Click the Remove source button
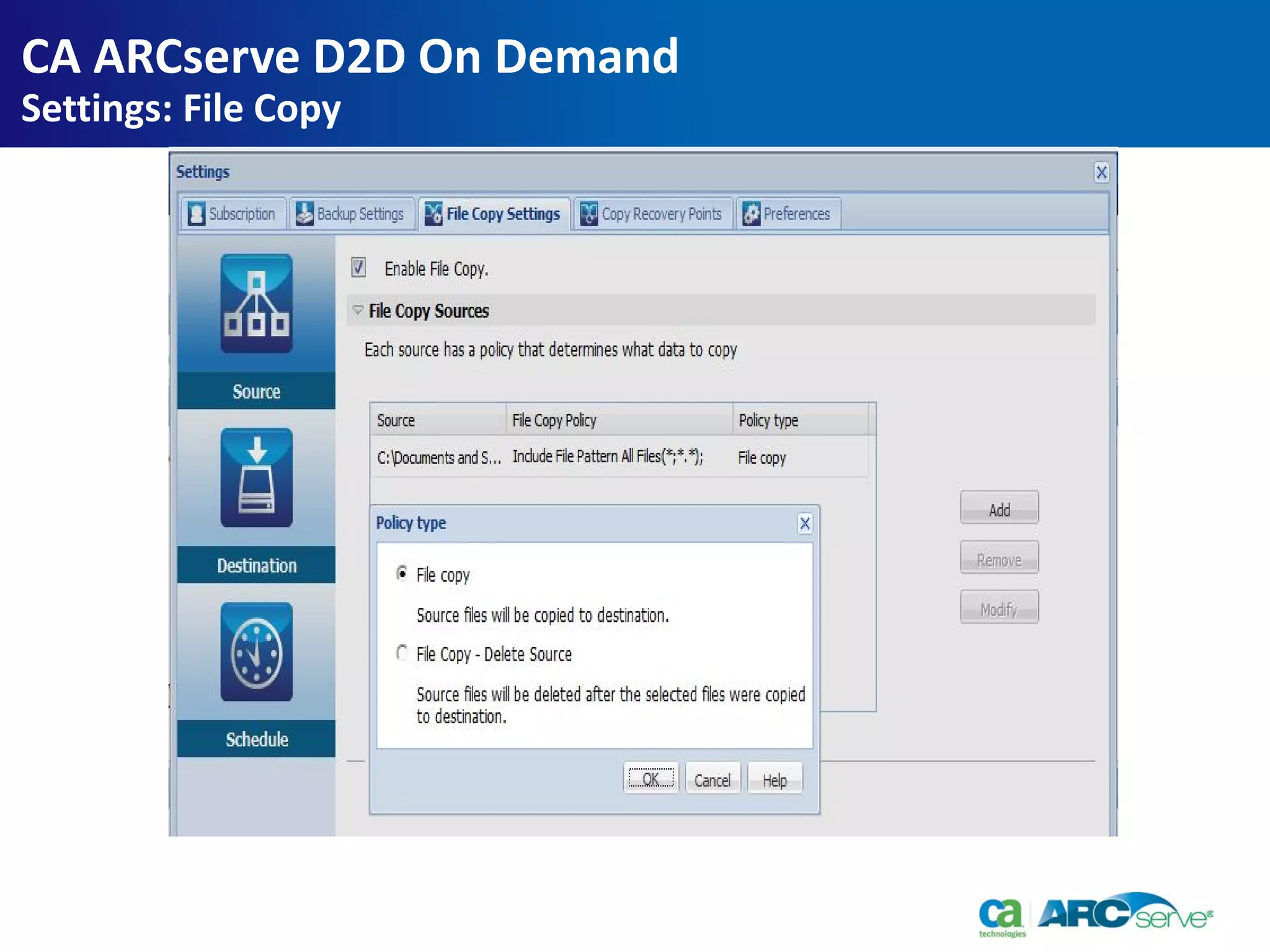 999,558
